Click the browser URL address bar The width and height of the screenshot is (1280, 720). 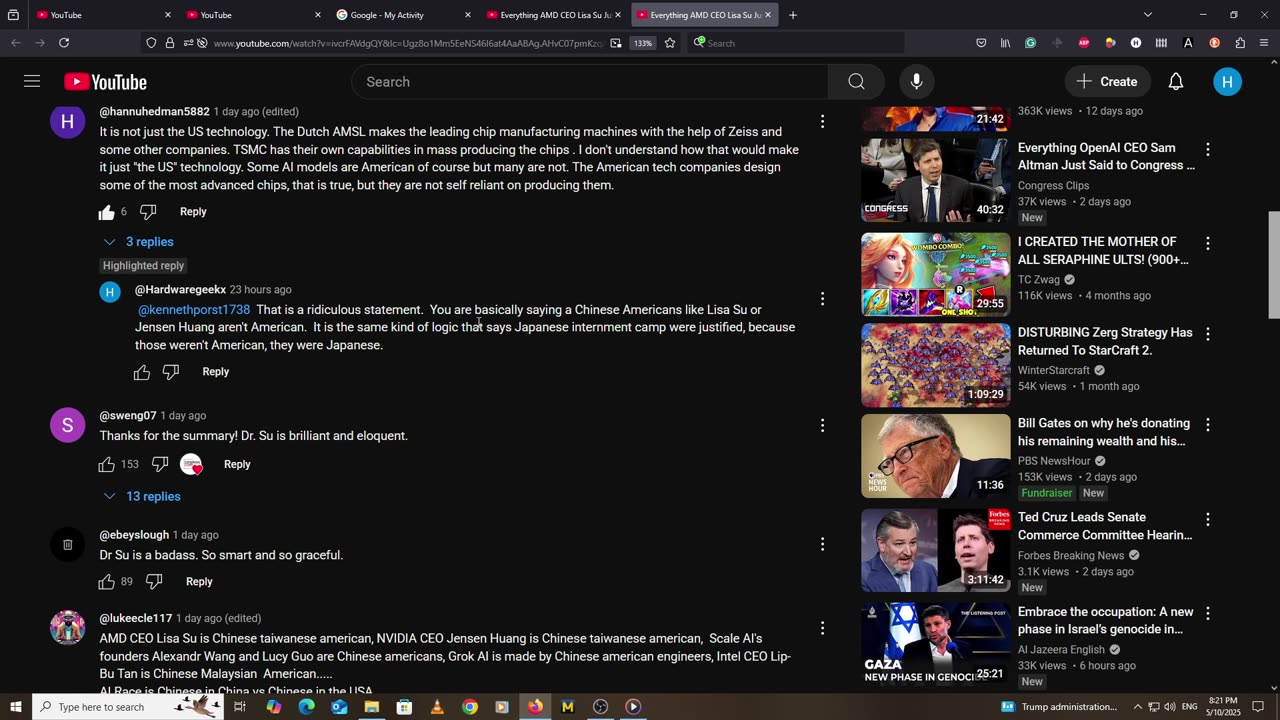tap(408, 43)
